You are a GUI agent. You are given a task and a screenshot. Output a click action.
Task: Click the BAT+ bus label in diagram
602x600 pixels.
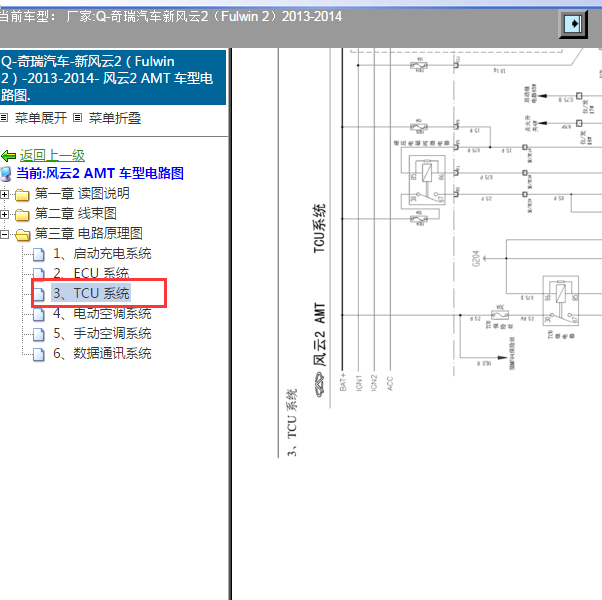pyautogui.click(x=343, y=382)
